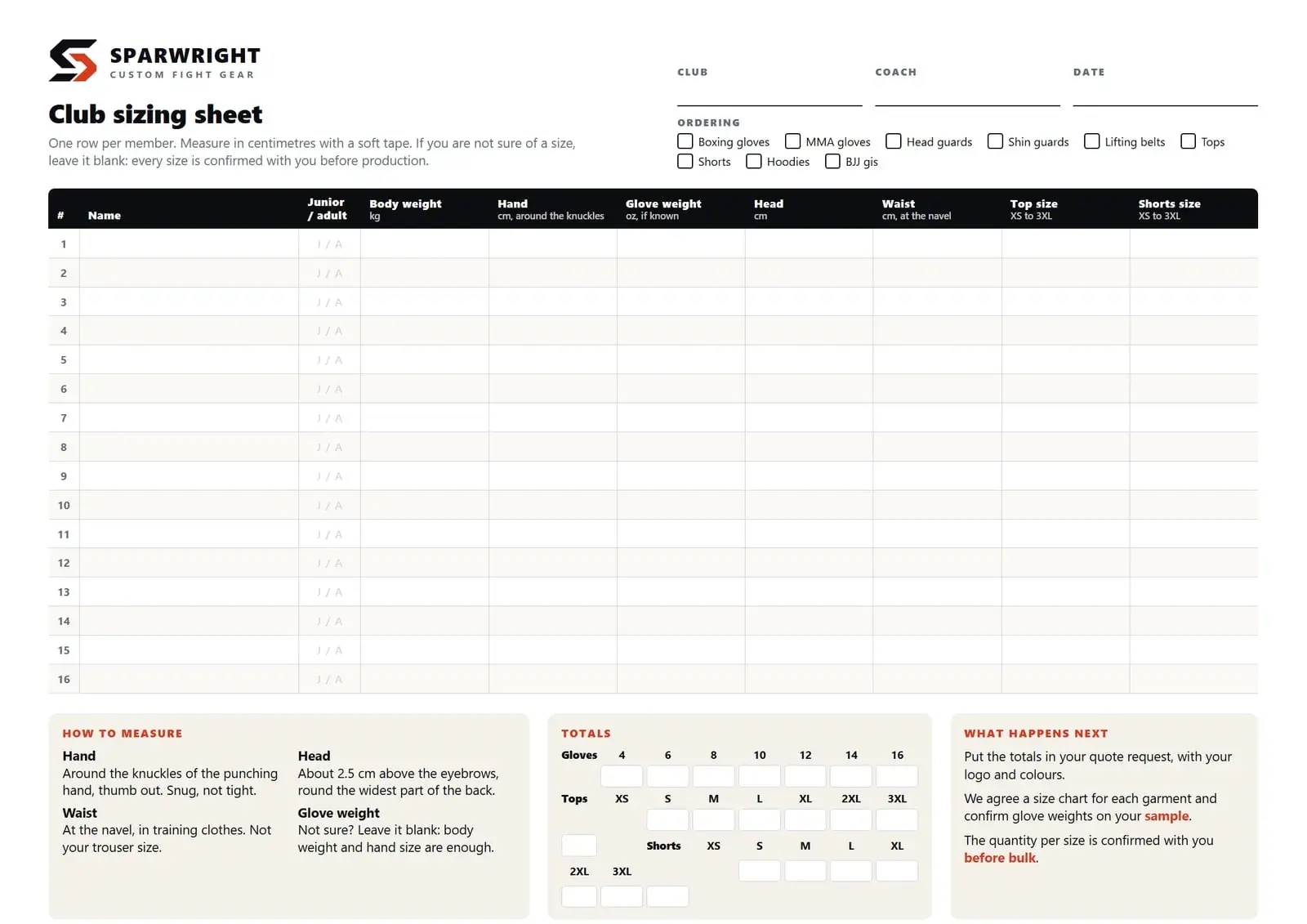Click Head cell in row 7
This screenshot has width=1307, height=924.
coord(809,417)
